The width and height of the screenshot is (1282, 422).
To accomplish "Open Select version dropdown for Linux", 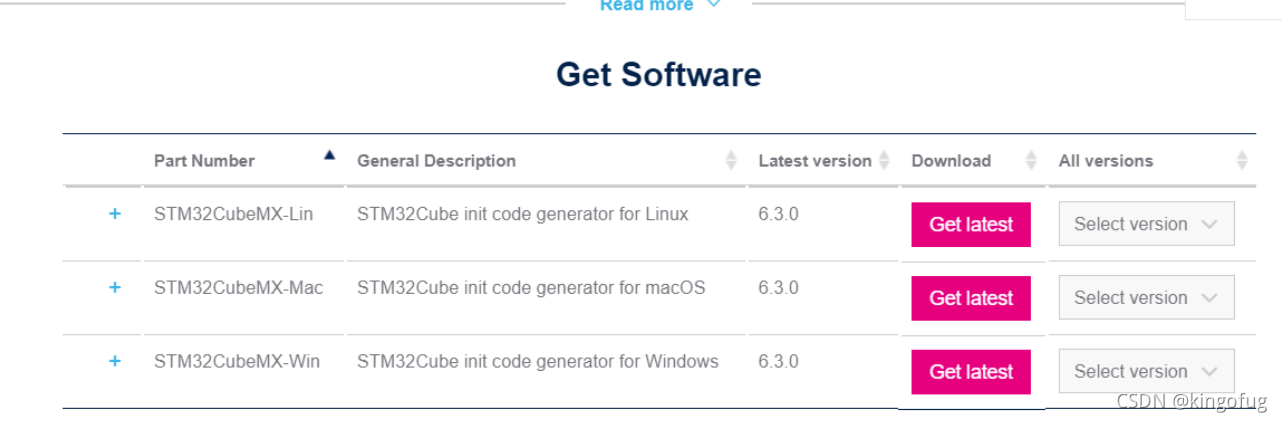I will [1146, 224].
